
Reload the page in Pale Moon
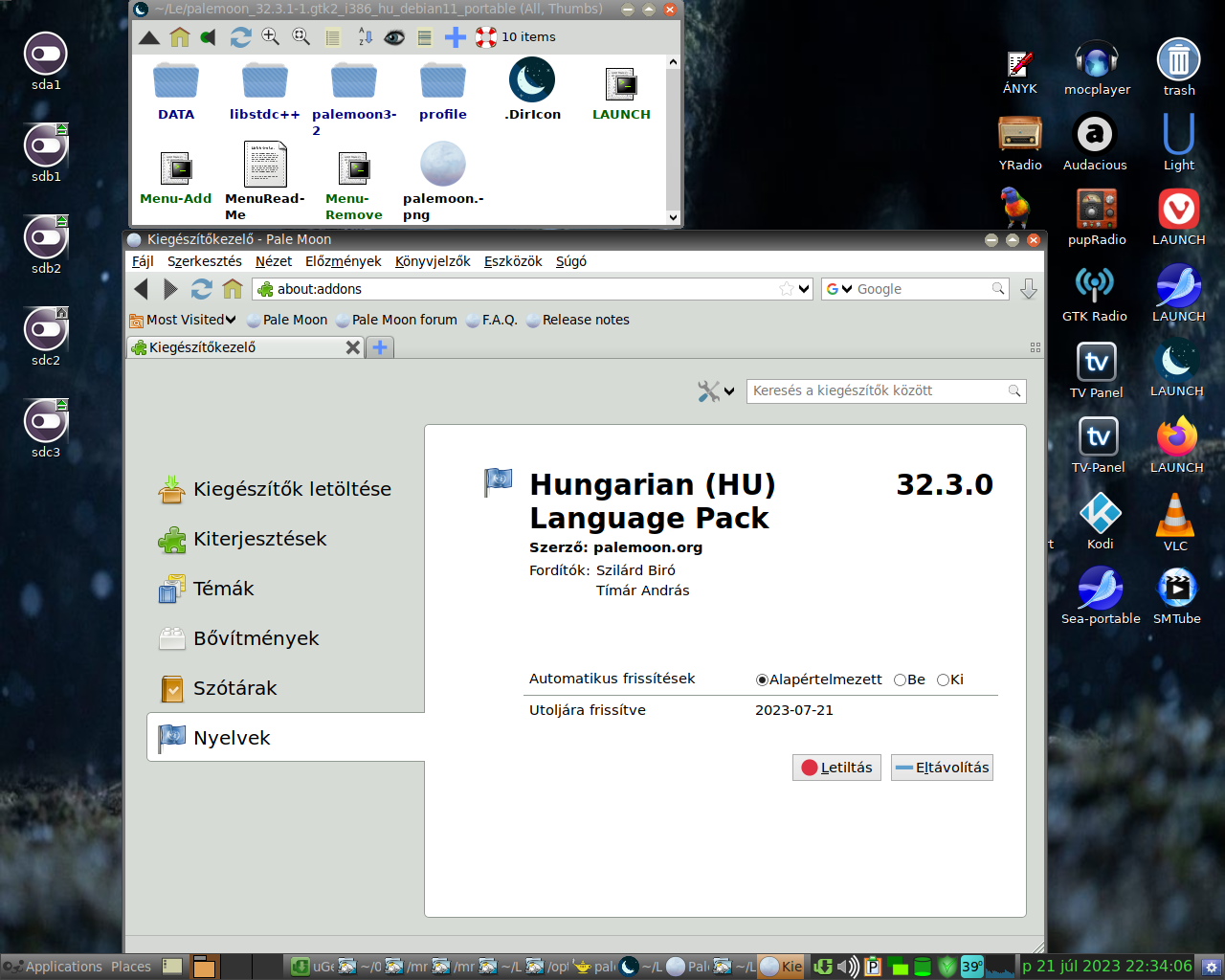(201, 289)
